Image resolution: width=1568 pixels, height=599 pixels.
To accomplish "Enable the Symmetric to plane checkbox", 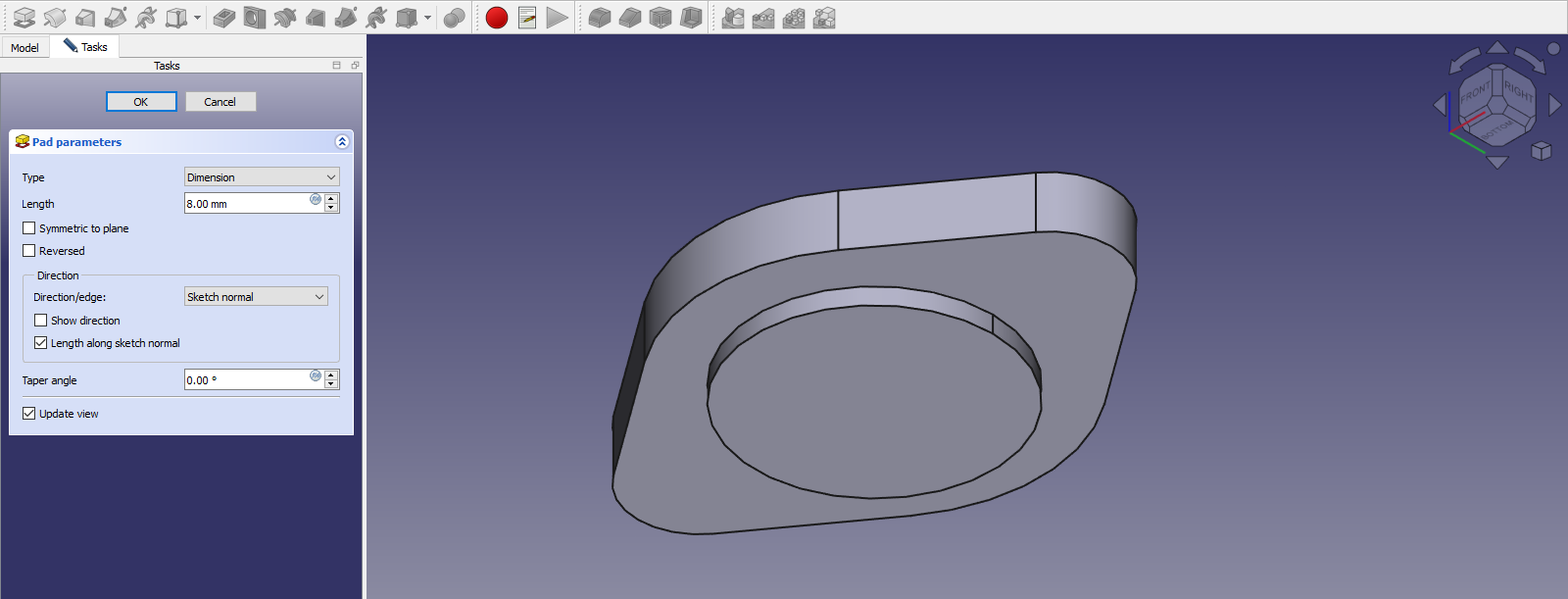I will (x=29, y=228).
